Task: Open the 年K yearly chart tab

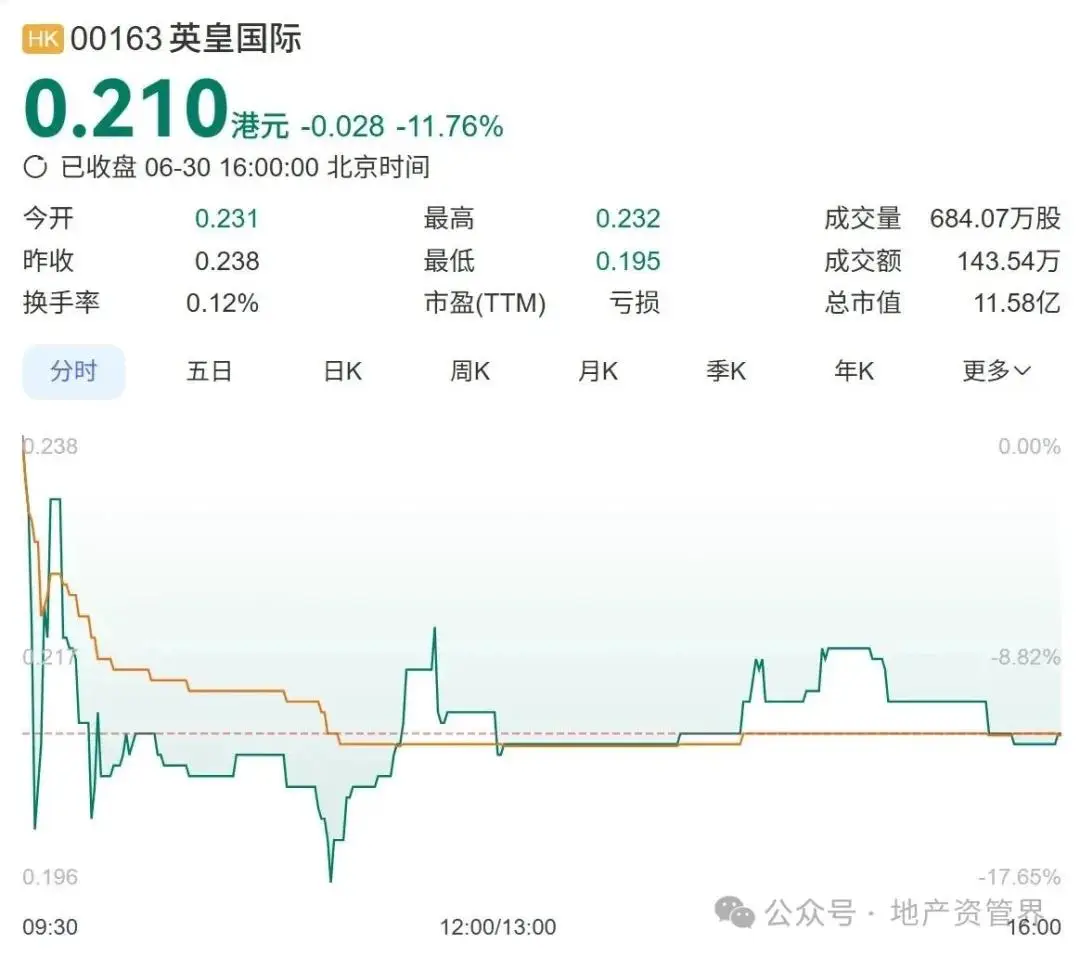Action: 854,371
